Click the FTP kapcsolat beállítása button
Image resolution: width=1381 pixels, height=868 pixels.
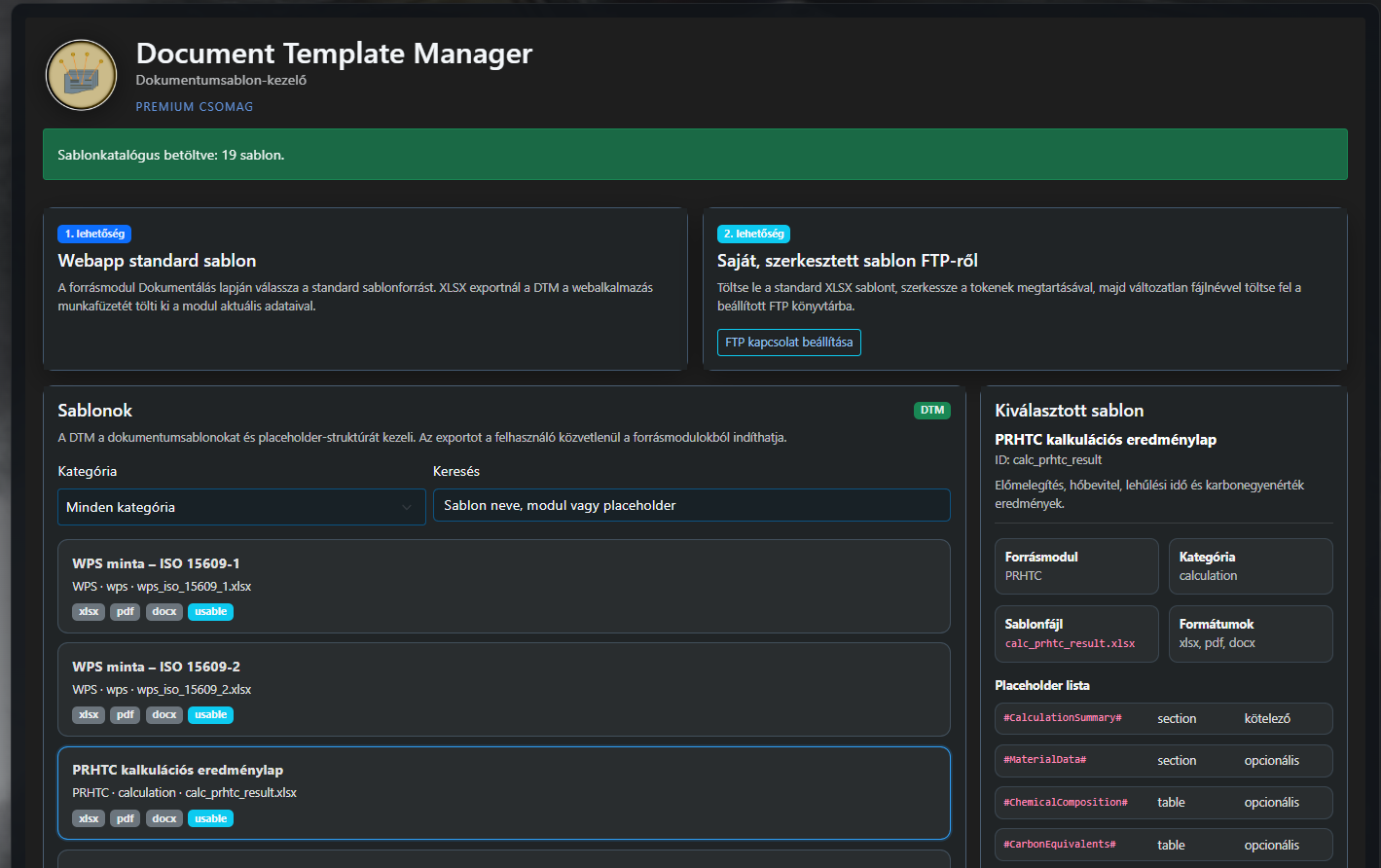click(x=788, y=343)
